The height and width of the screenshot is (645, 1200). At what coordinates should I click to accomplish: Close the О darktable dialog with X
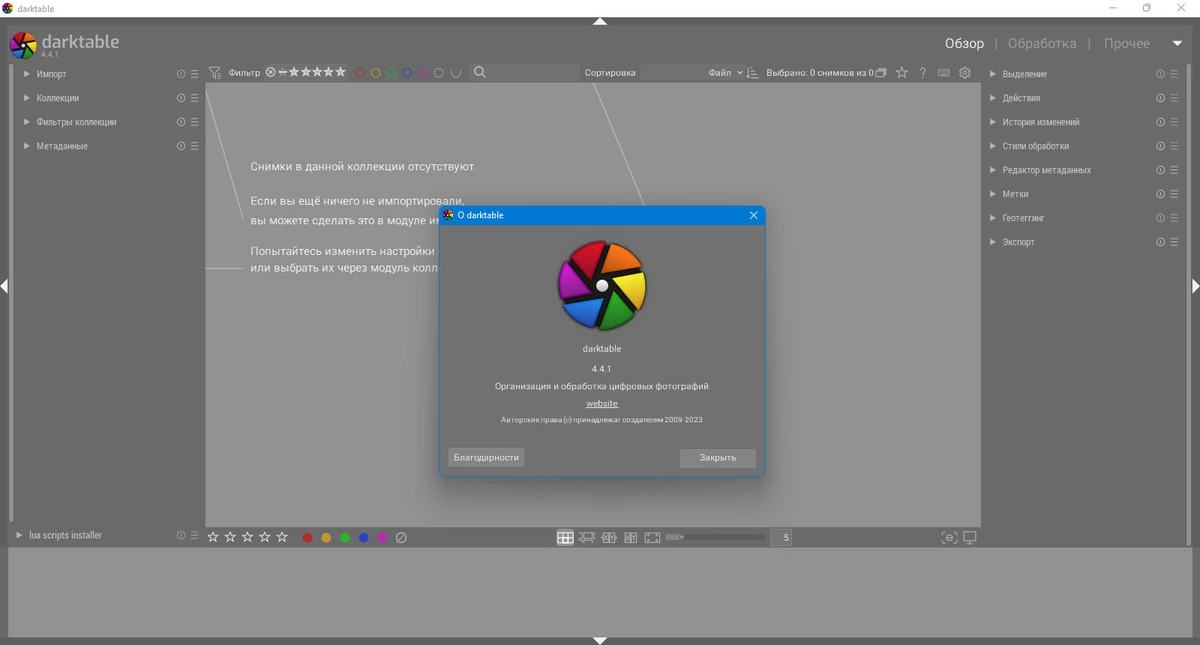[754, 215]
